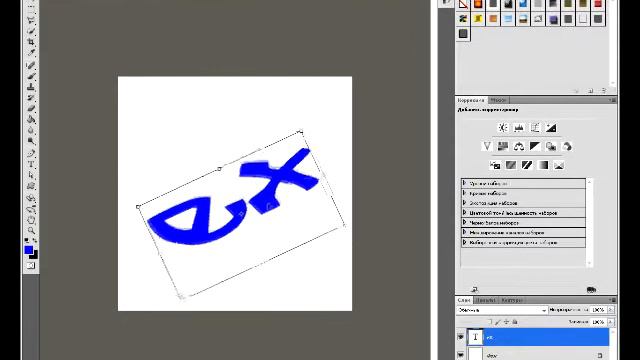Image resolution: width=640 pixels, height=360 pixels.
Task: Select the Brush tool
Action: click(x=31, y=76)
